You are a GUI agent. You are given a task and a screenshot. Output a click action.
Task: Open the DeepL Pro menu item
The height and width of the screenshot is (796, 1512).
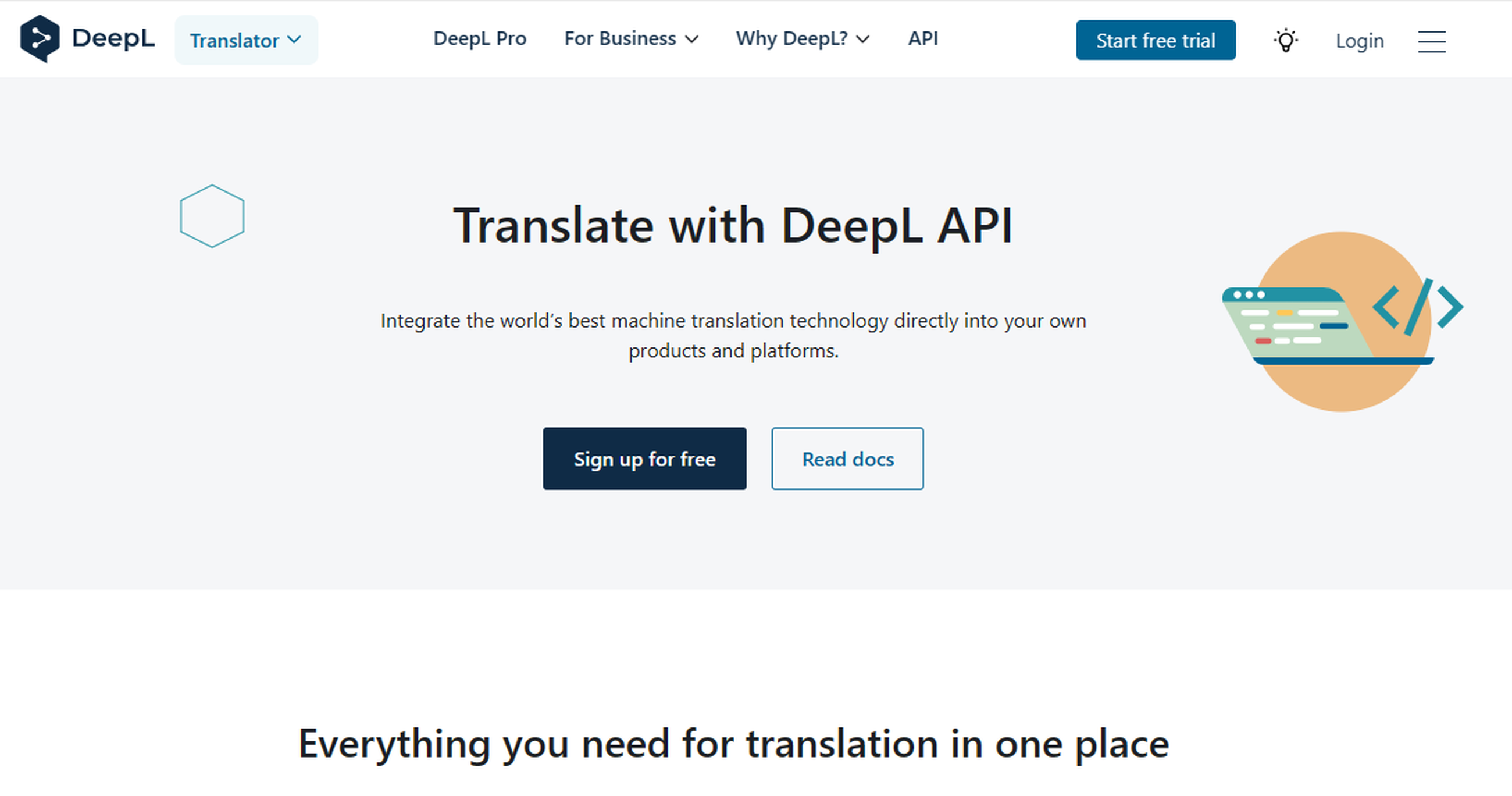pos(480,39)
